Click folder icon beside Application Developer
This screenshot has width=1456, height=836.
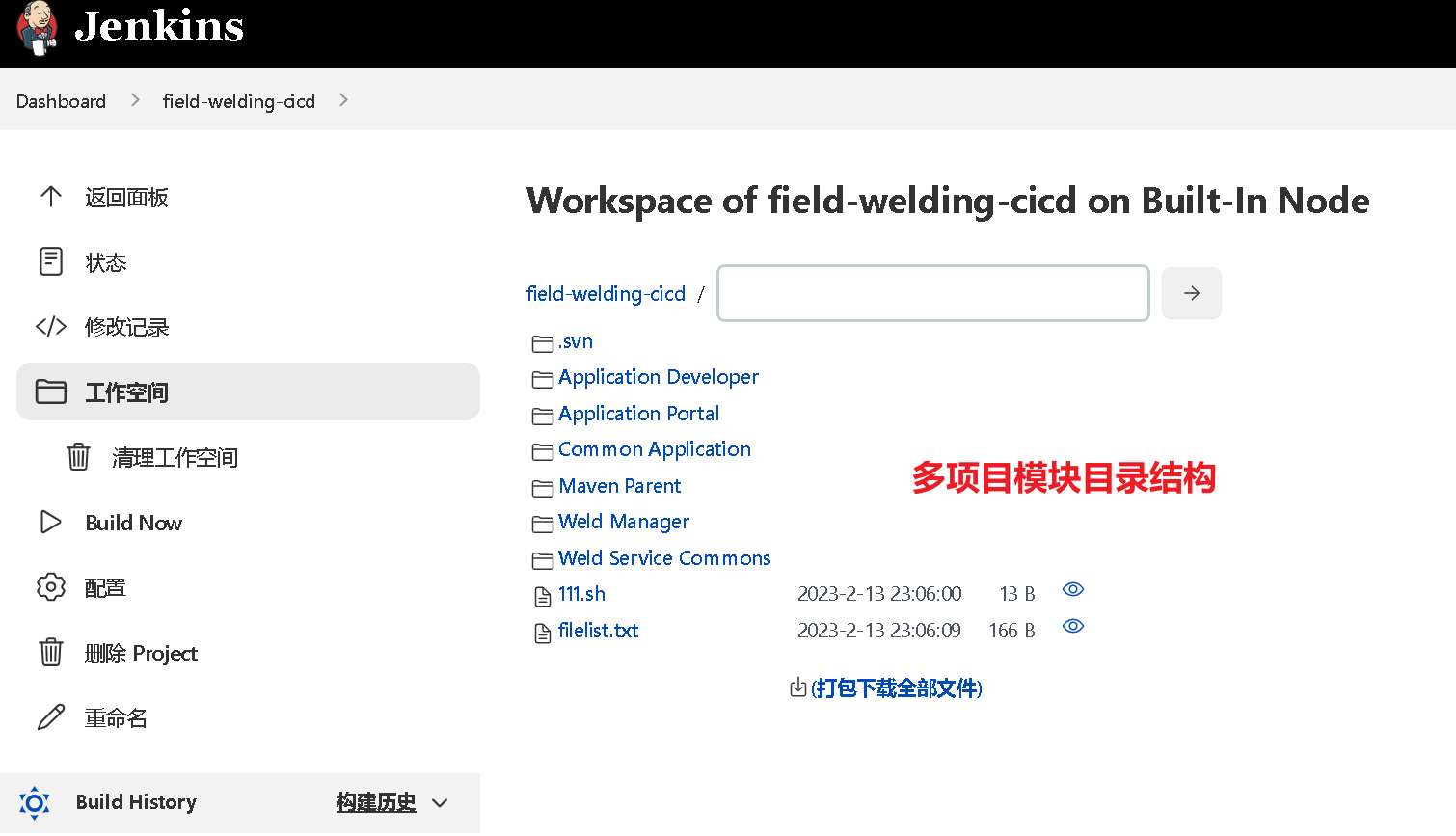(x=543, y=380)
